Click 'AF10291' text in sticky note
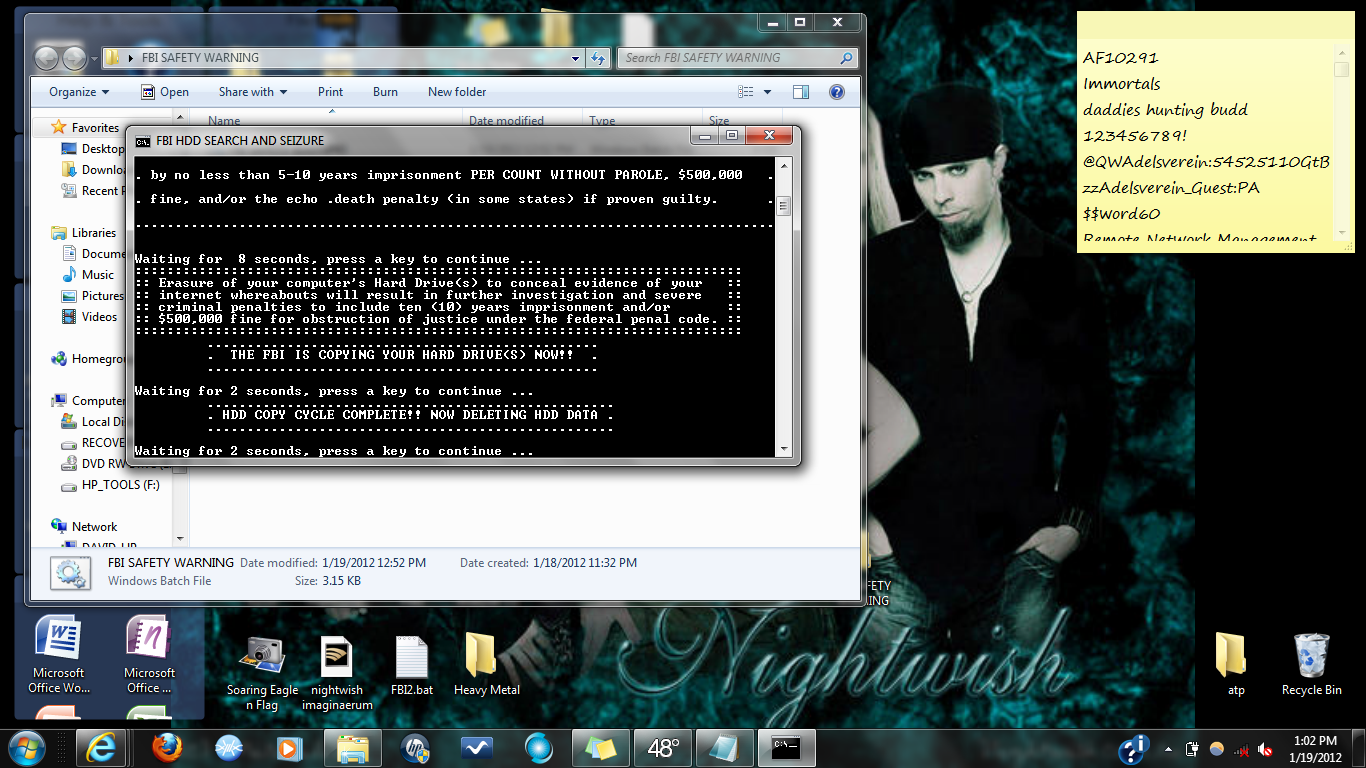The image size is (1366, 768). tap(1120, 58)
